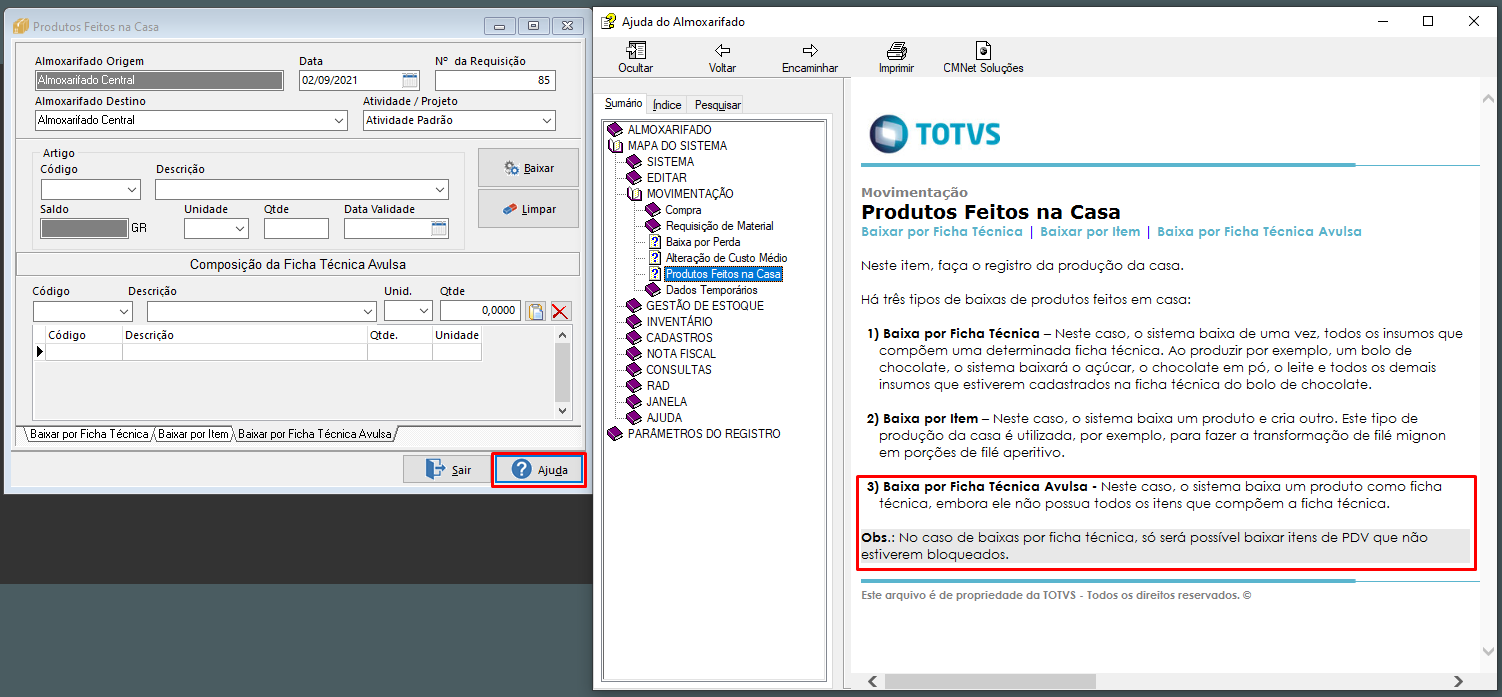Select SISTEMA in the help tree
Screen dimensions: 1502x697
(669, 162)
